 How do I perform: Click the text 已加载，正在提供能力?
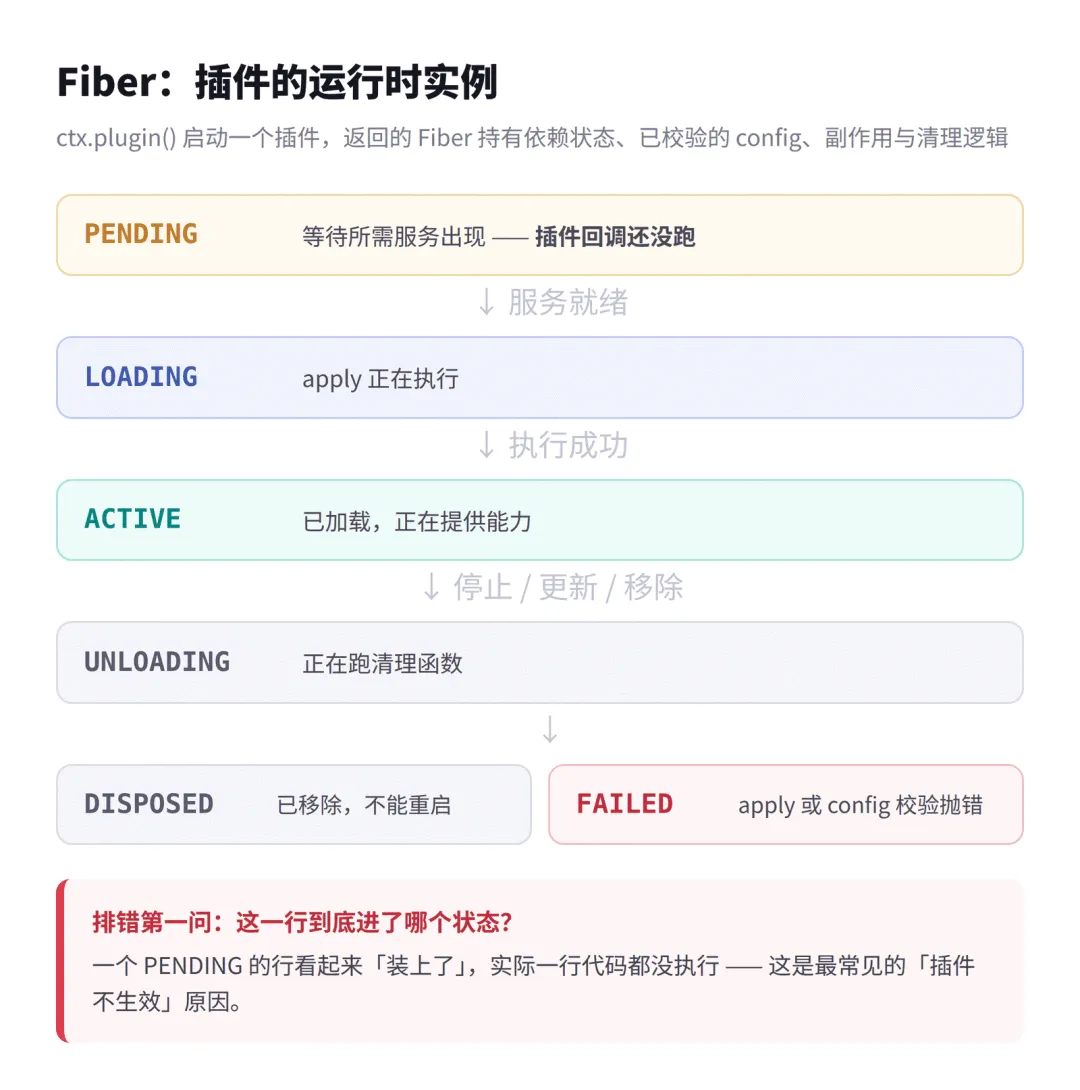pos(417,521)
